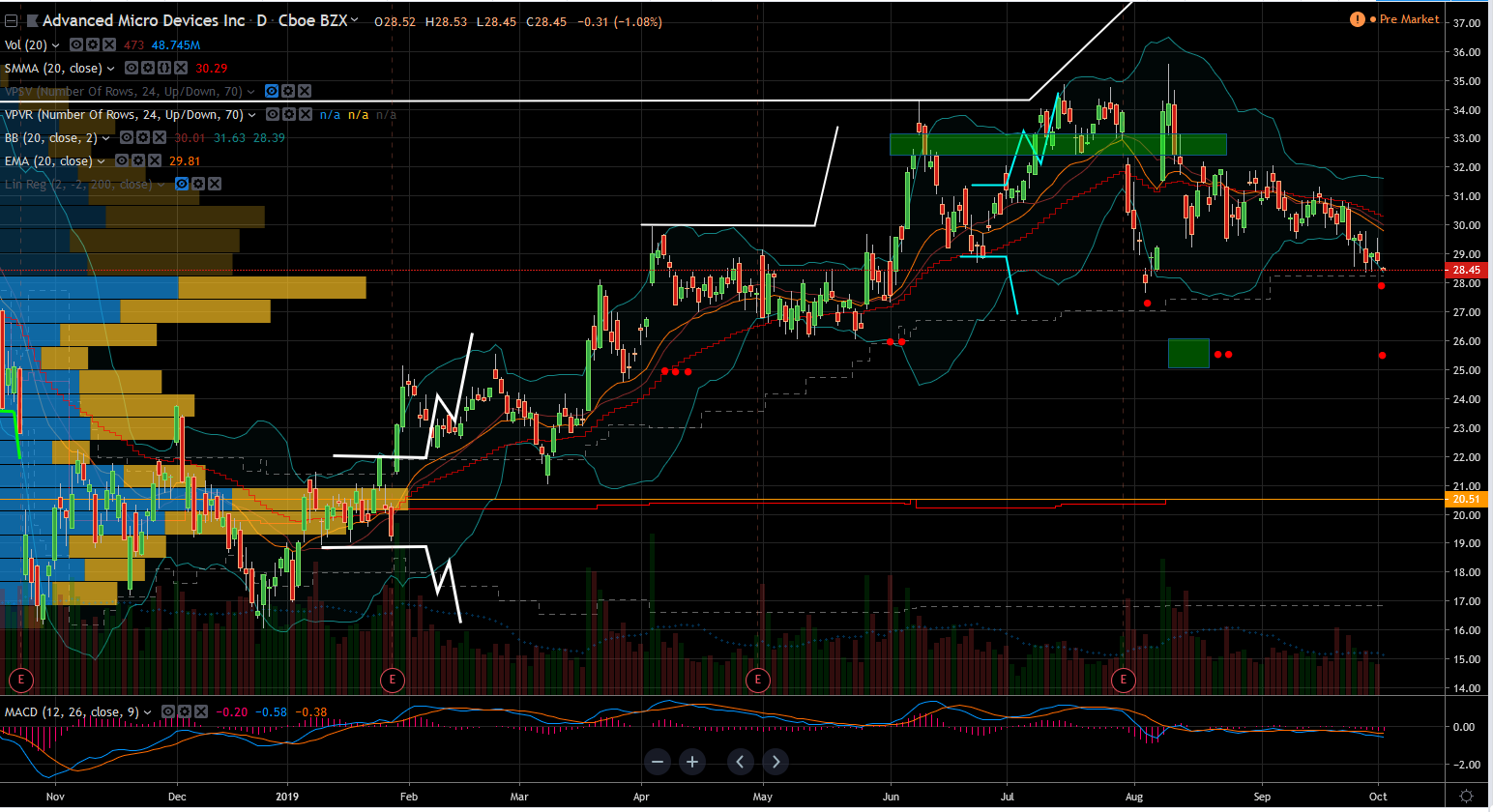Select the small green rectangle near 25.50
Viewport: 1493px width, 812px height.
[1188, 353]
